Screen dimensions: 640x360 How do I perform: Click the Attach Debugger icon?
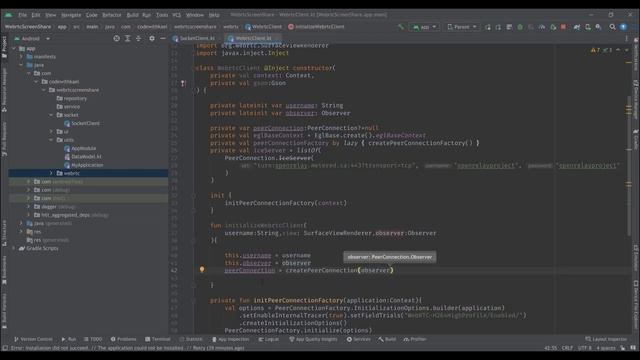(553, 27)
